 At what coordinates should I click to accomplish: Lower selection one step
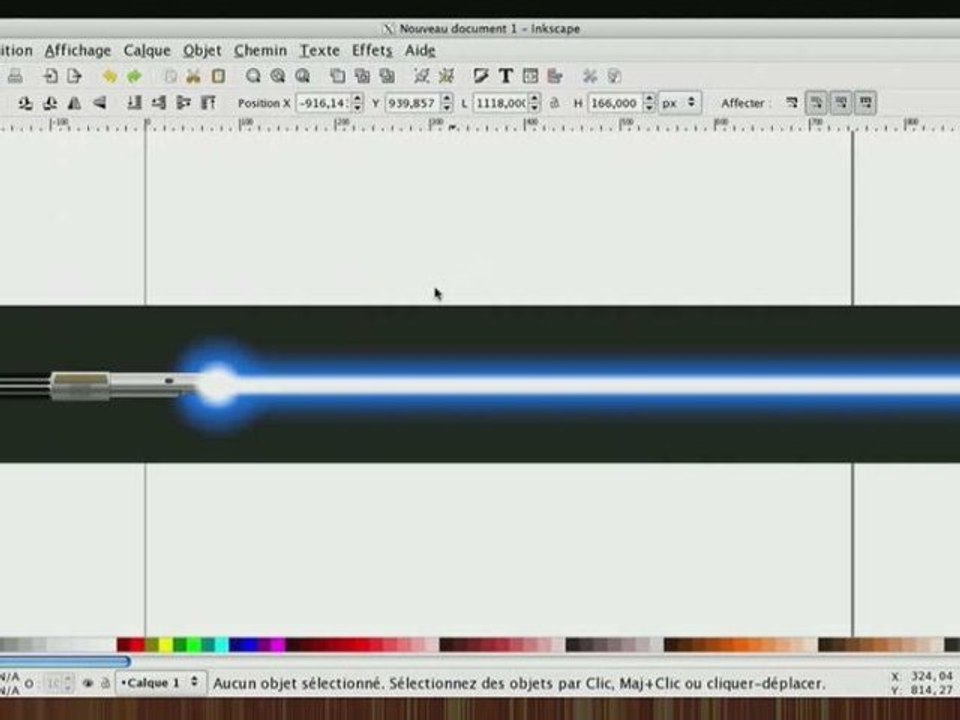click(x=159, y=103)
